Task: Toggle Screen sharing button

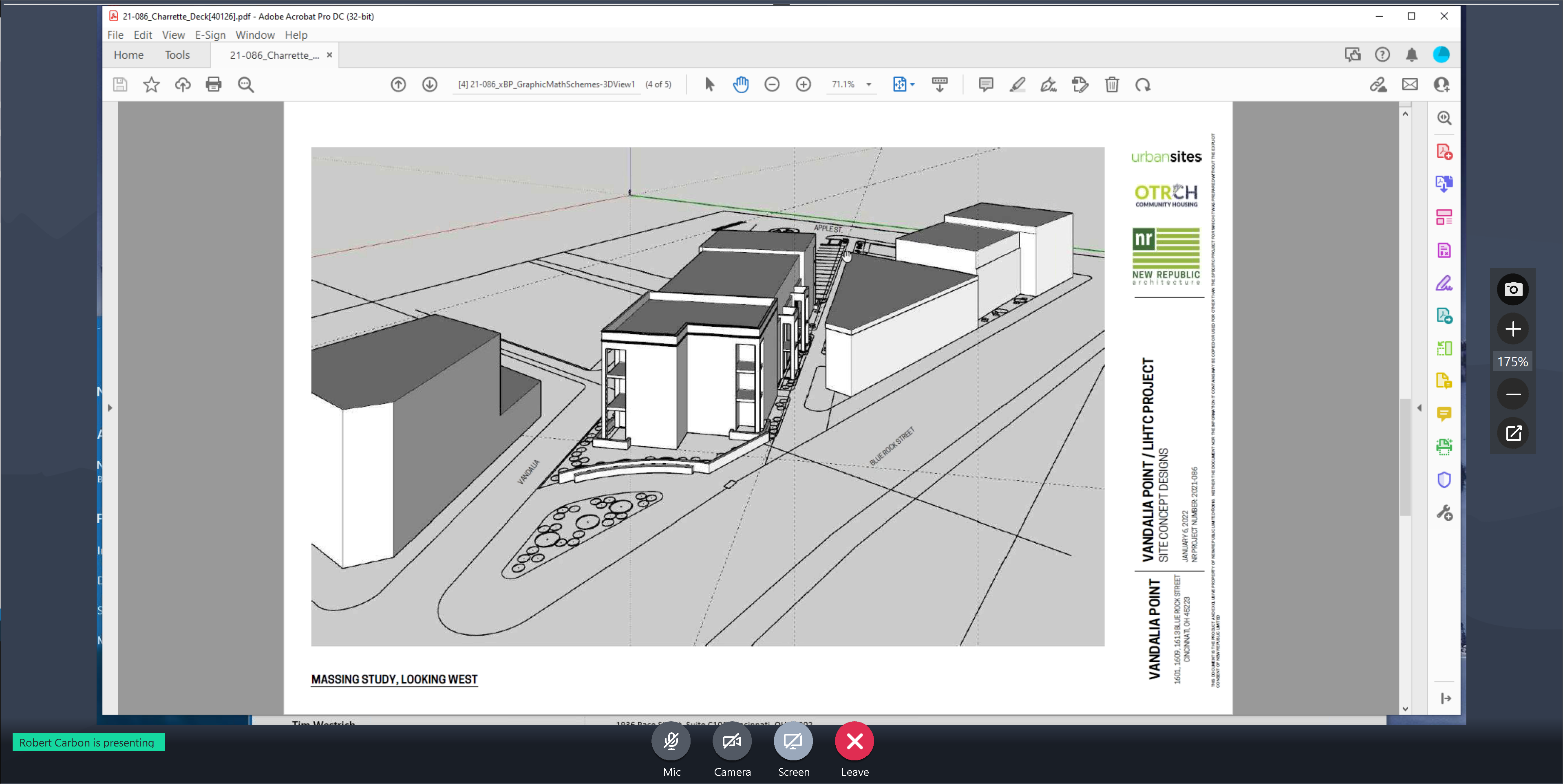Action: 793,740
